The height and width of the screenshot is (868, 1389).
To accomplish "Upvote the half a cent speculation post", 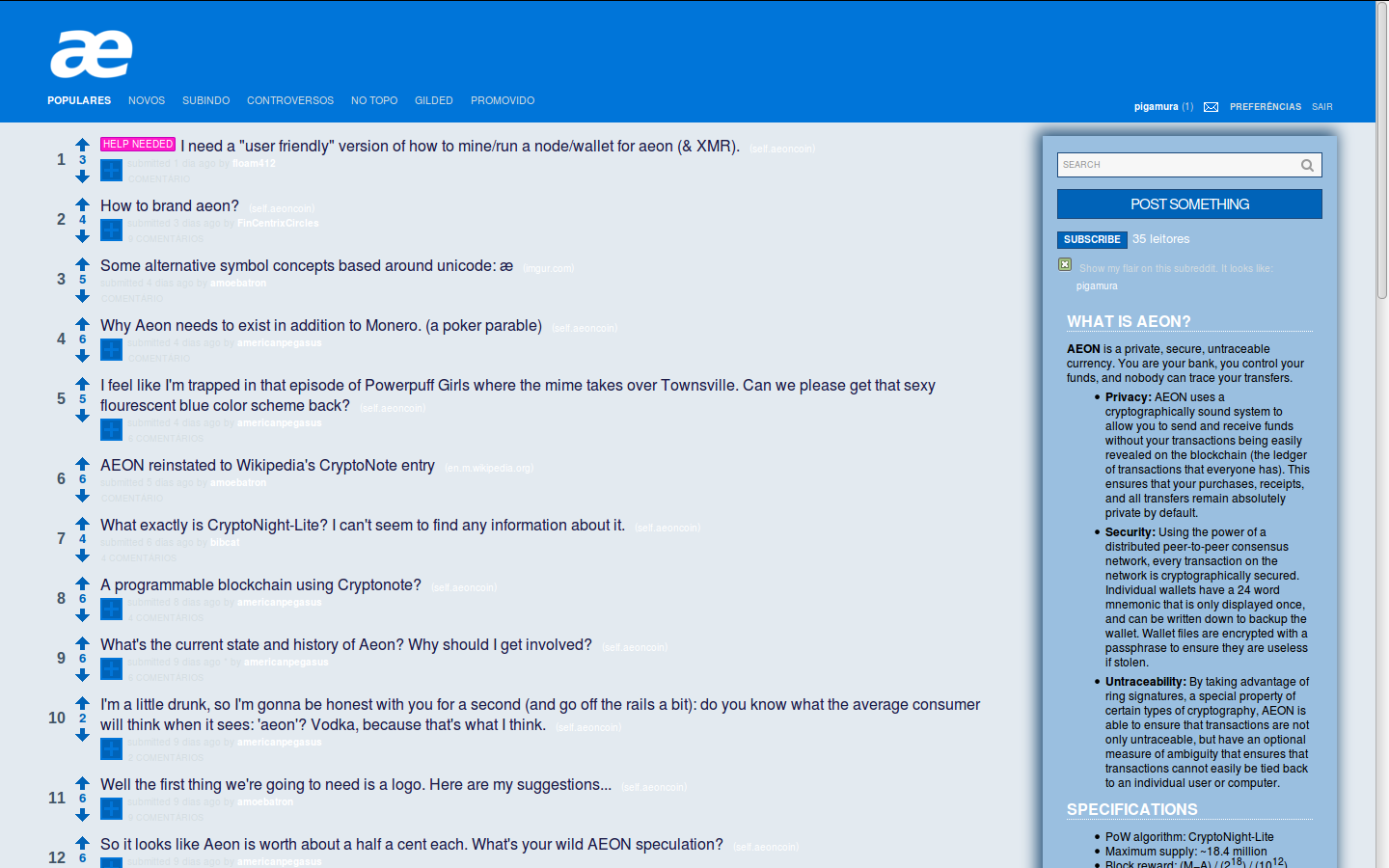I will (83, 843).
